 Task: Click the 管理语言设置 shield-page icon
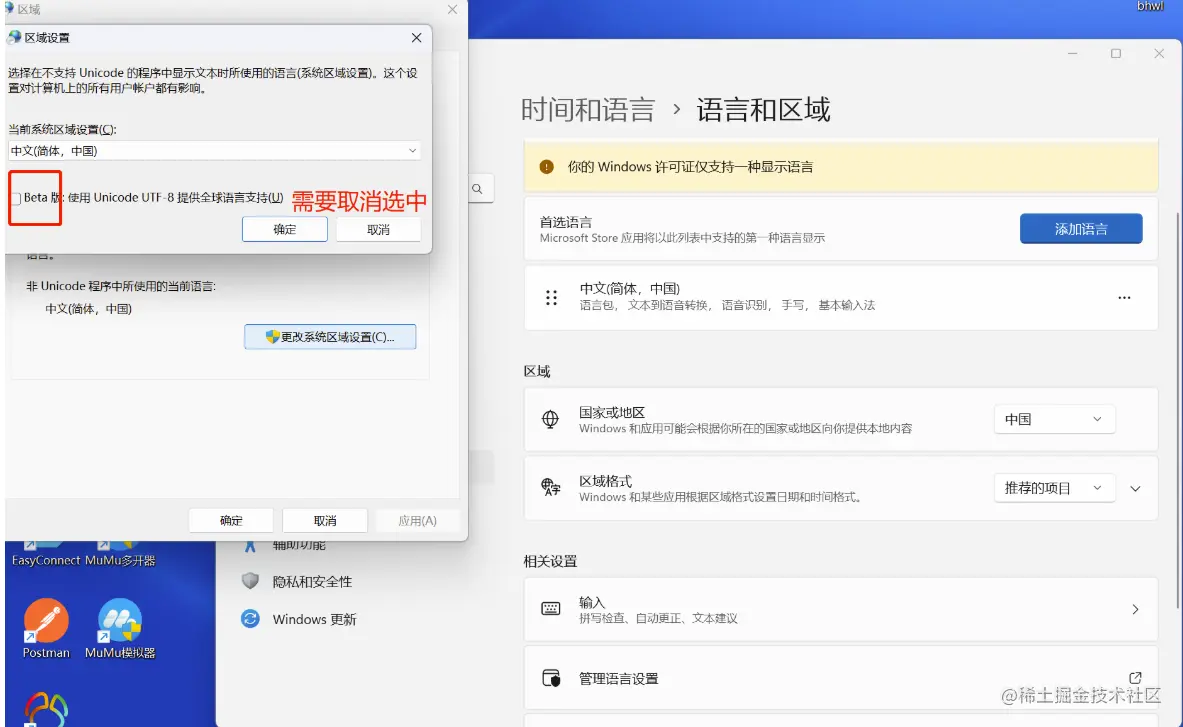[x=552, y=678]
